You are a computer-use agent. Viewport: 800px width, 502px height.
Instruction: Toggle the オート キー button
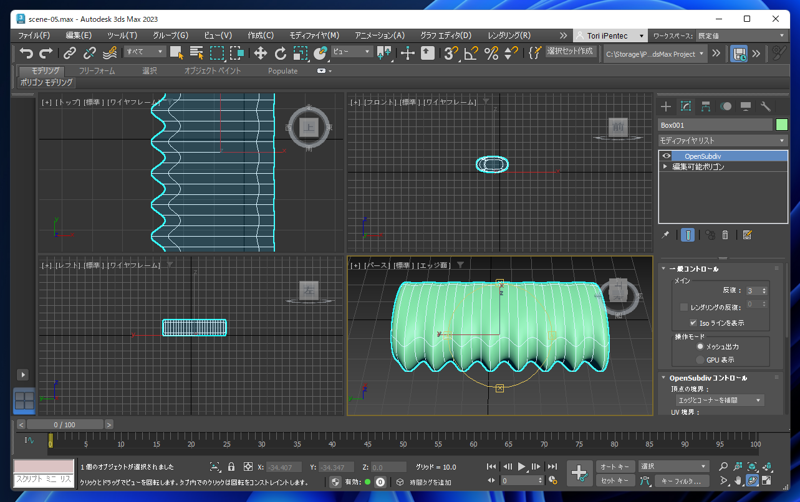(x=616, y=467)
